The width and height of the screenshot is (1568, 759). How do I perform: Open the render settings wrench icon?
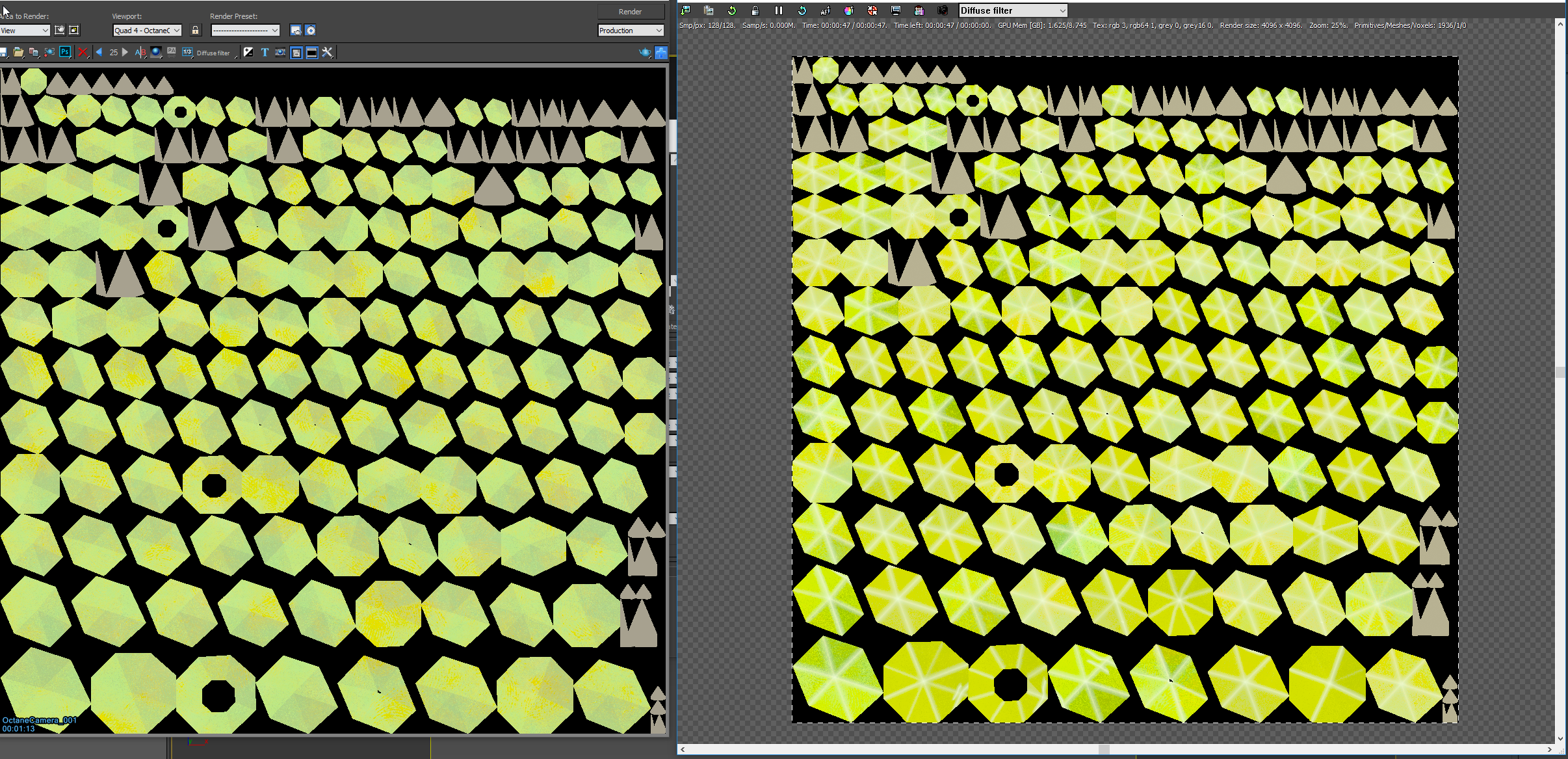328,52
